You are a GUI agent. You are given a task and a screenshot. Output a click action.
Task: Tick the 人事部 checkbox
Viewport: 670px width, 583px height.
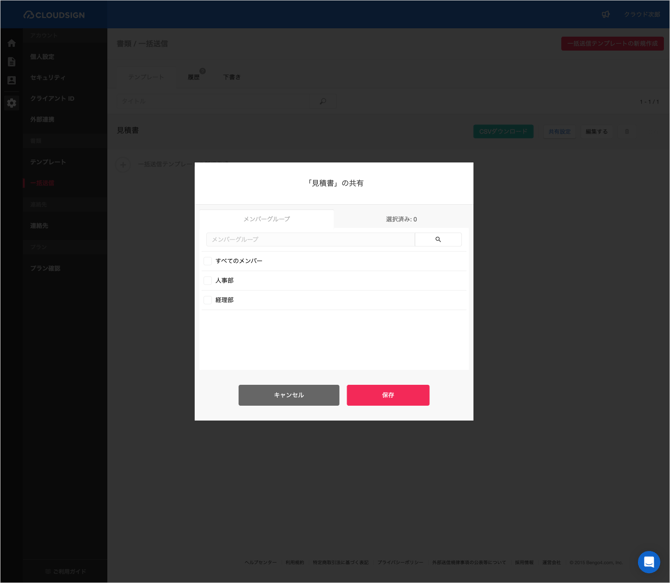(x=208, y=281)
